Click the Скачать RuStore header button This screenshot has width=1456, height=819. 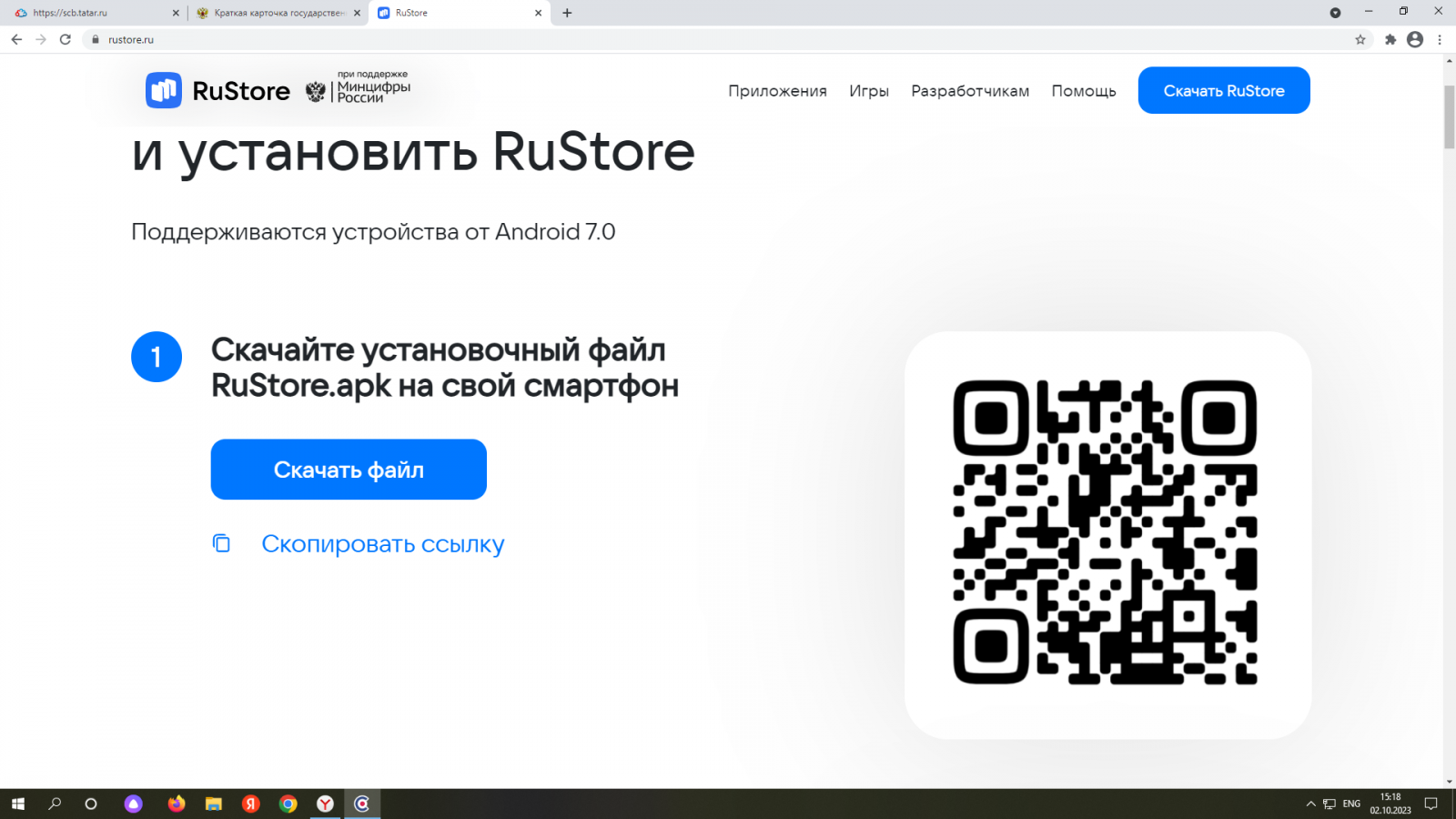1223,91
